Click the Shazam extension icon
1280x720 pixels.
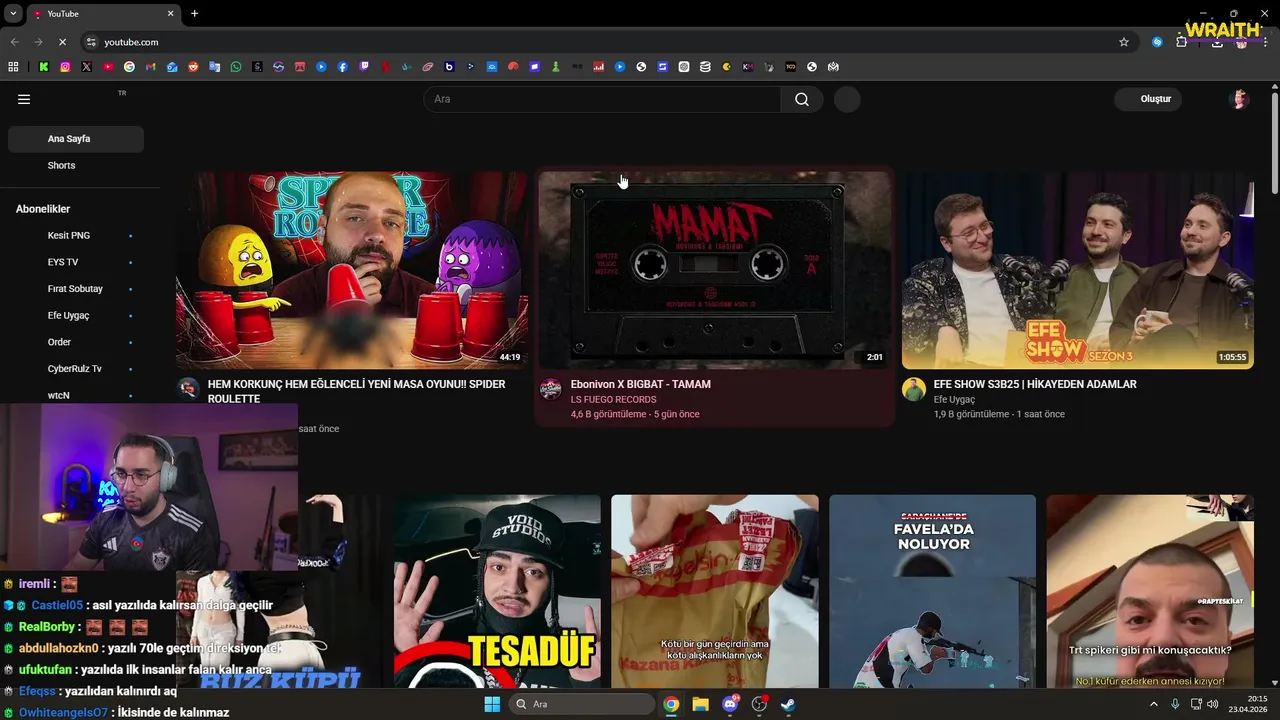point(1157,42)
